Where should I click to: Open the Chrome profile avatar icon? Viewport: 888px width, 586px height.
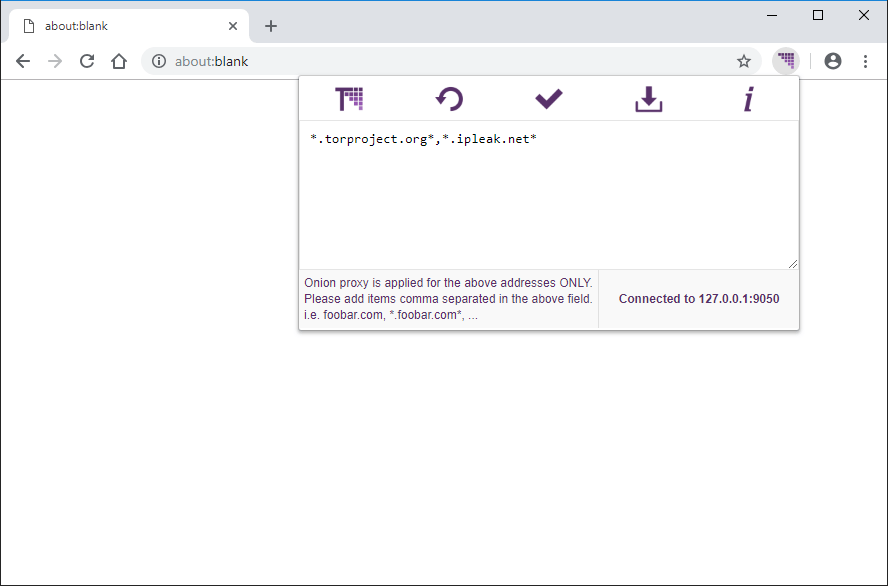pyautogui.click(x=832, y=61)
